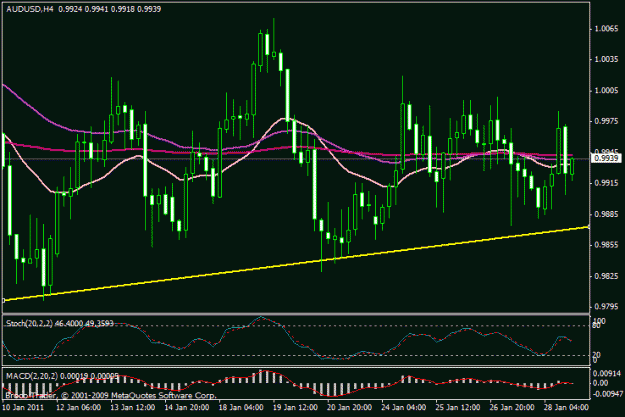Viewport: 625px width, 417px height.
Task: Click the 18 Jan 04:00 time label
Action: coord(241,407)
